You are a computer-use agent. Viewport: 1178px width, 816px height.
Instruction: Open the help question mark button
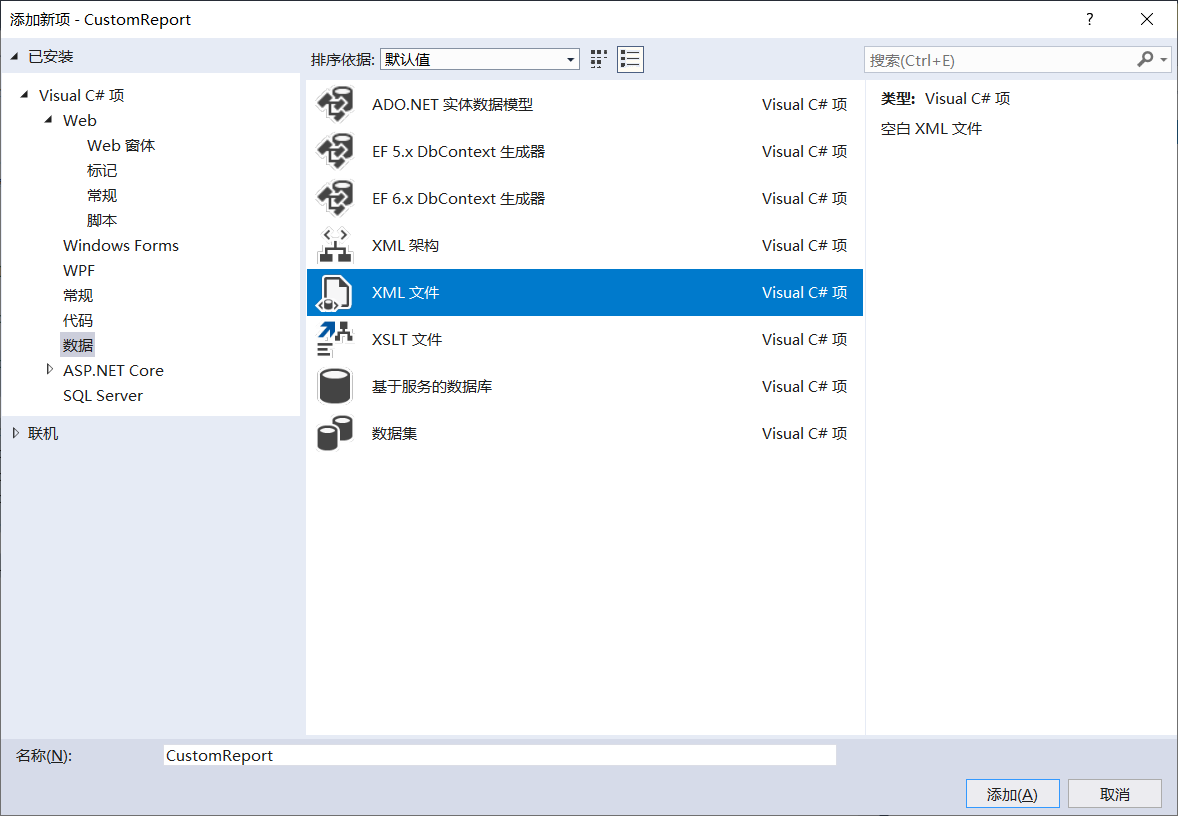[1090, 19]
